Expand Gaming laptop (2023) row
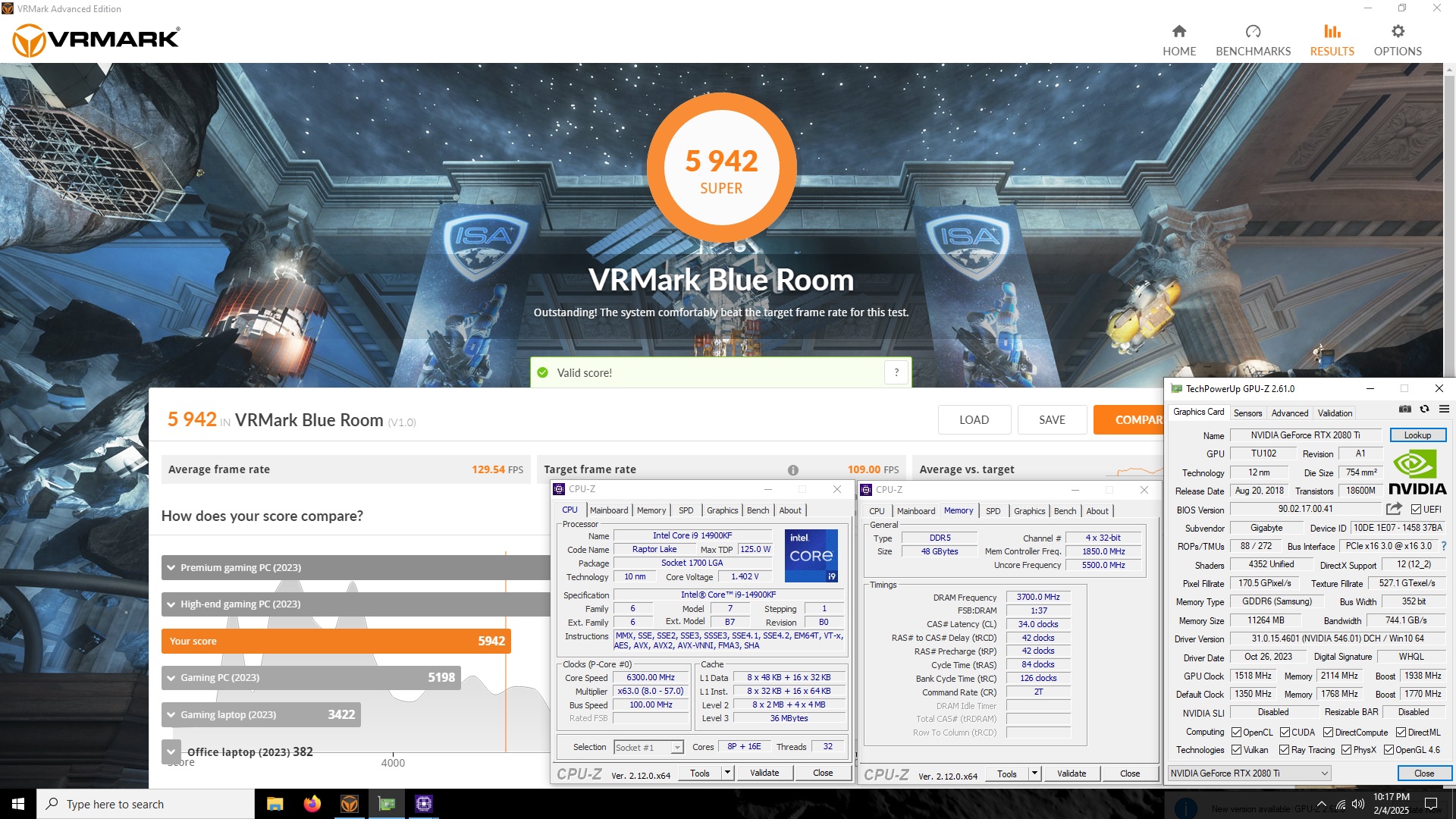Image resolution: width=1456 pixels, height=819 pixels. pyautogui.click(x=171, y=714)
